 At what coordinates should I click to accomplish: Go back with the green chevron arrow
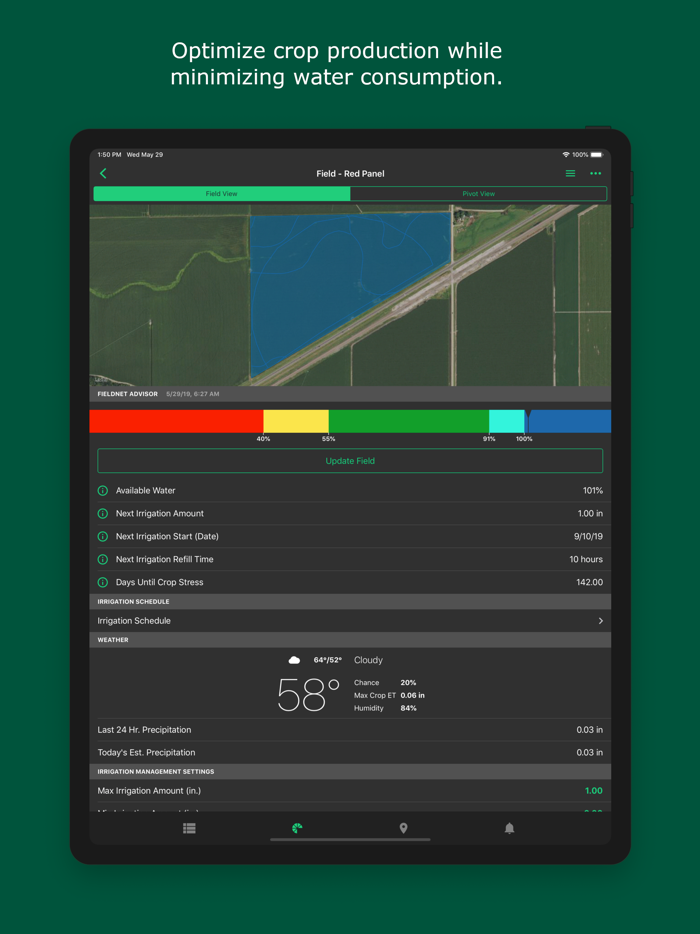coord(103,173)
